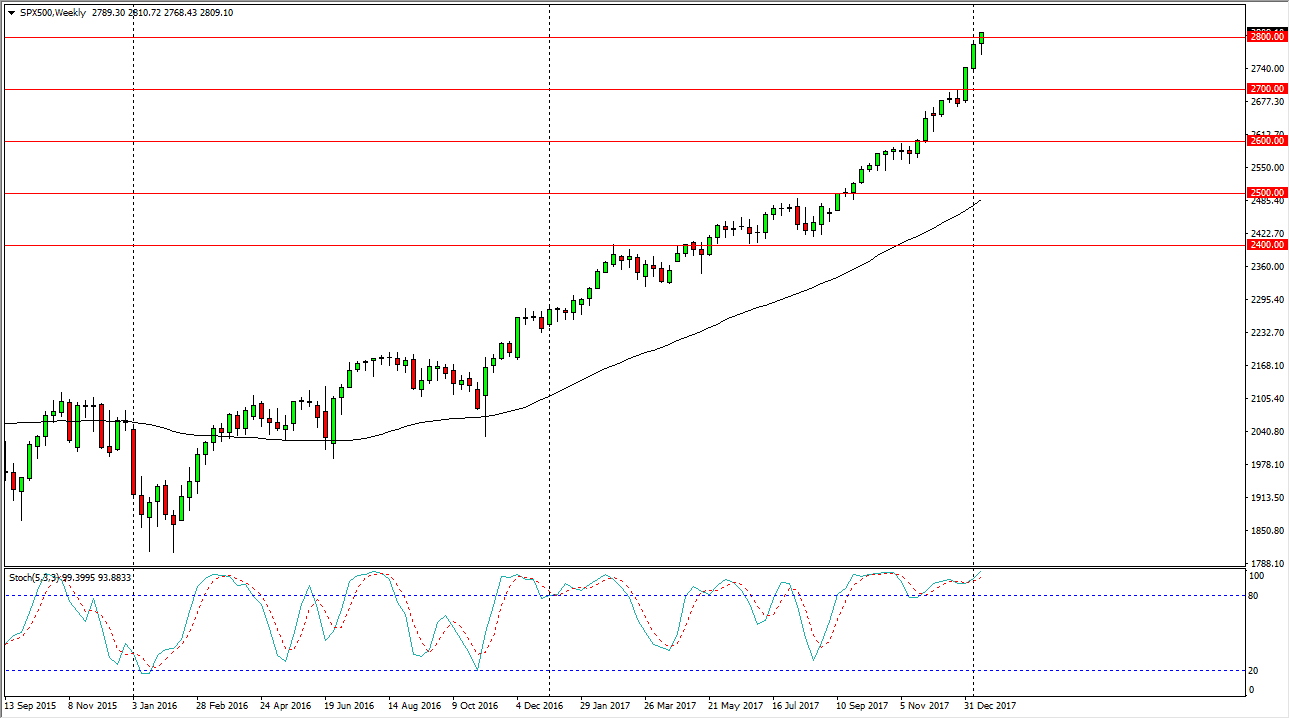Screen dimensions: 1290x719
Task: Click the 4 Dec 2016 date axis label
Action: tap(538, 706)
